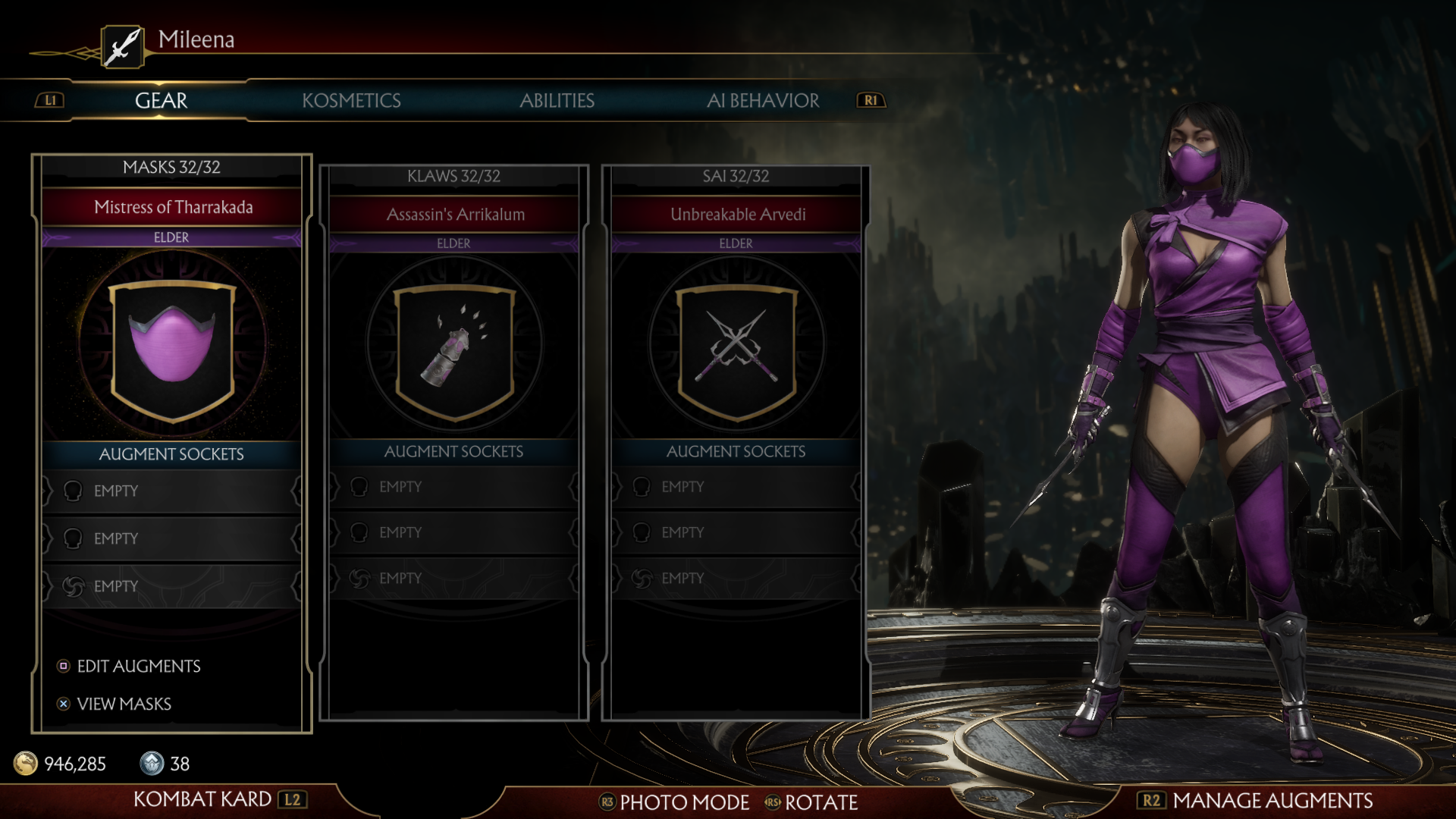Screen dimensions: 1456x819
Task: Select third empty Klaws augment socket
Action: [453, 579]
